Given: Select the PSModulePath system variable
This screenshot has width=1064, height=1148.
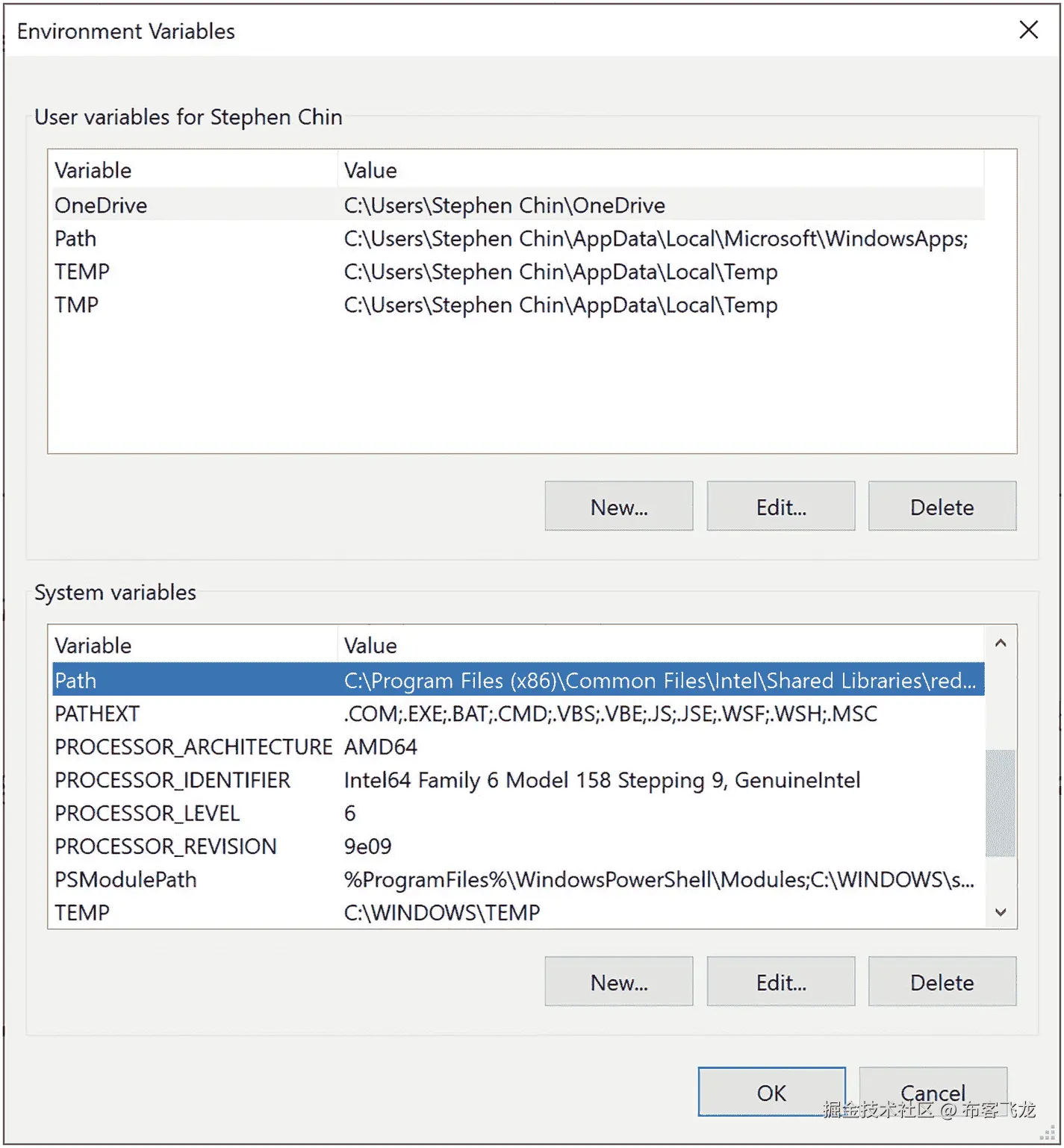Looking at the screenshot, I should [x=125, y=880].
